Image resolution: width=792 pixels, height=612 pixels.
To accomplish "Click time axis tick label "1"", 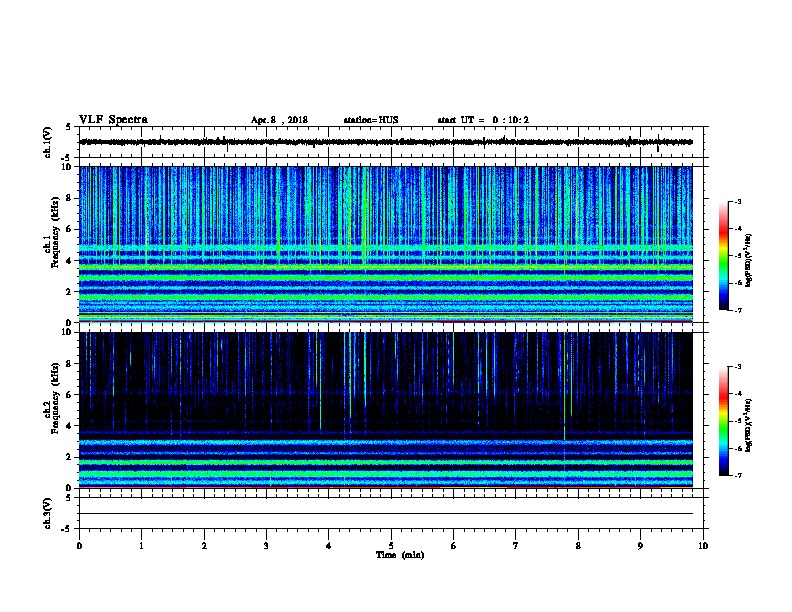I will 141,546.
